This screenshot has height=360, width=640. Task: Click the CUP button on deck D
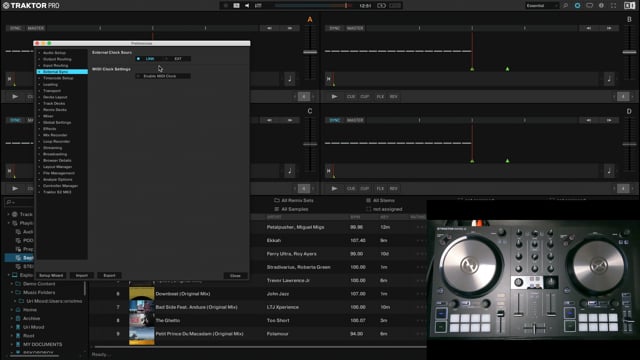point(364,189)
